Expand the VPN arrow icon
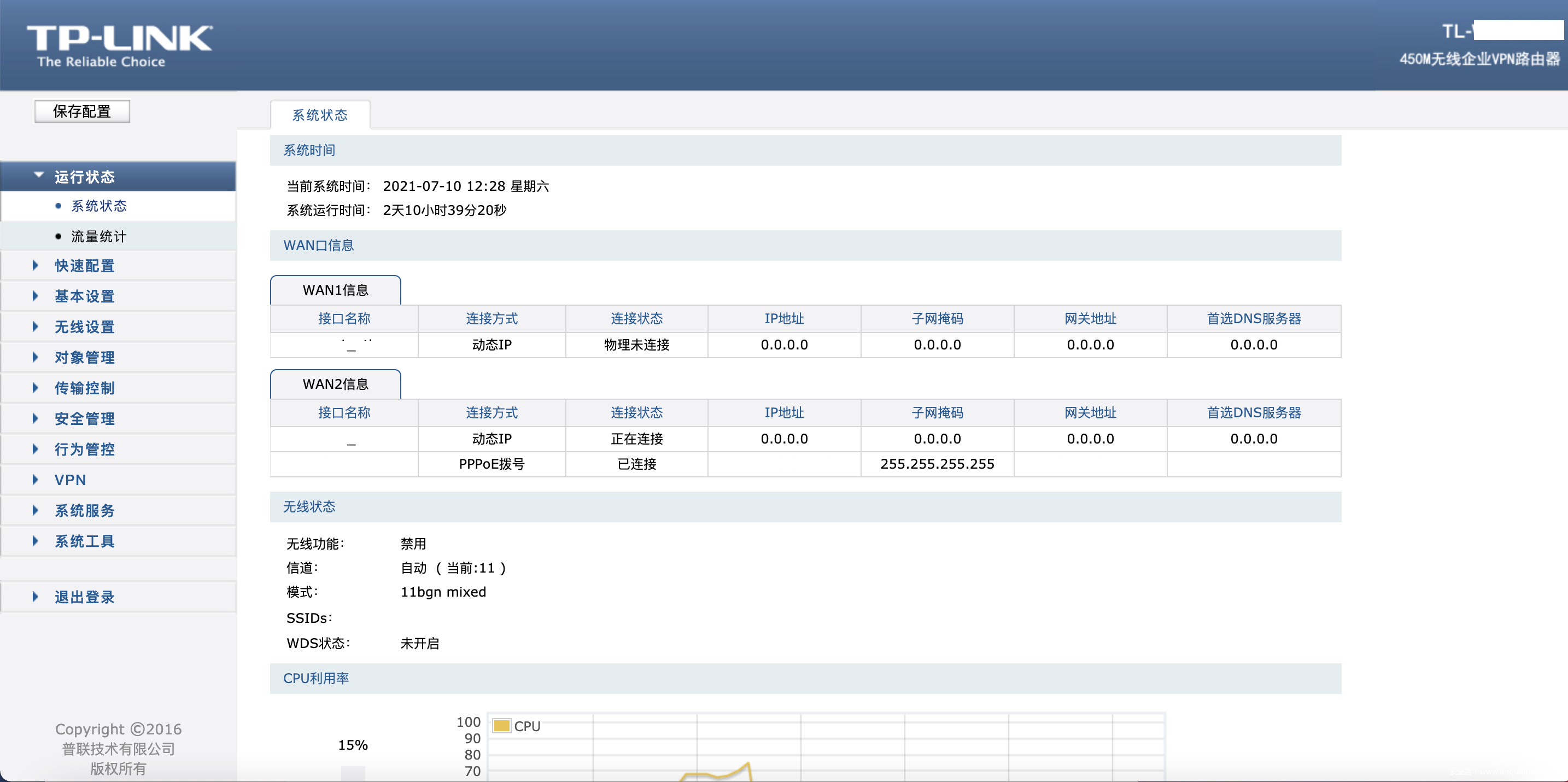This screenshot has width=1568, height=782. 36,480
